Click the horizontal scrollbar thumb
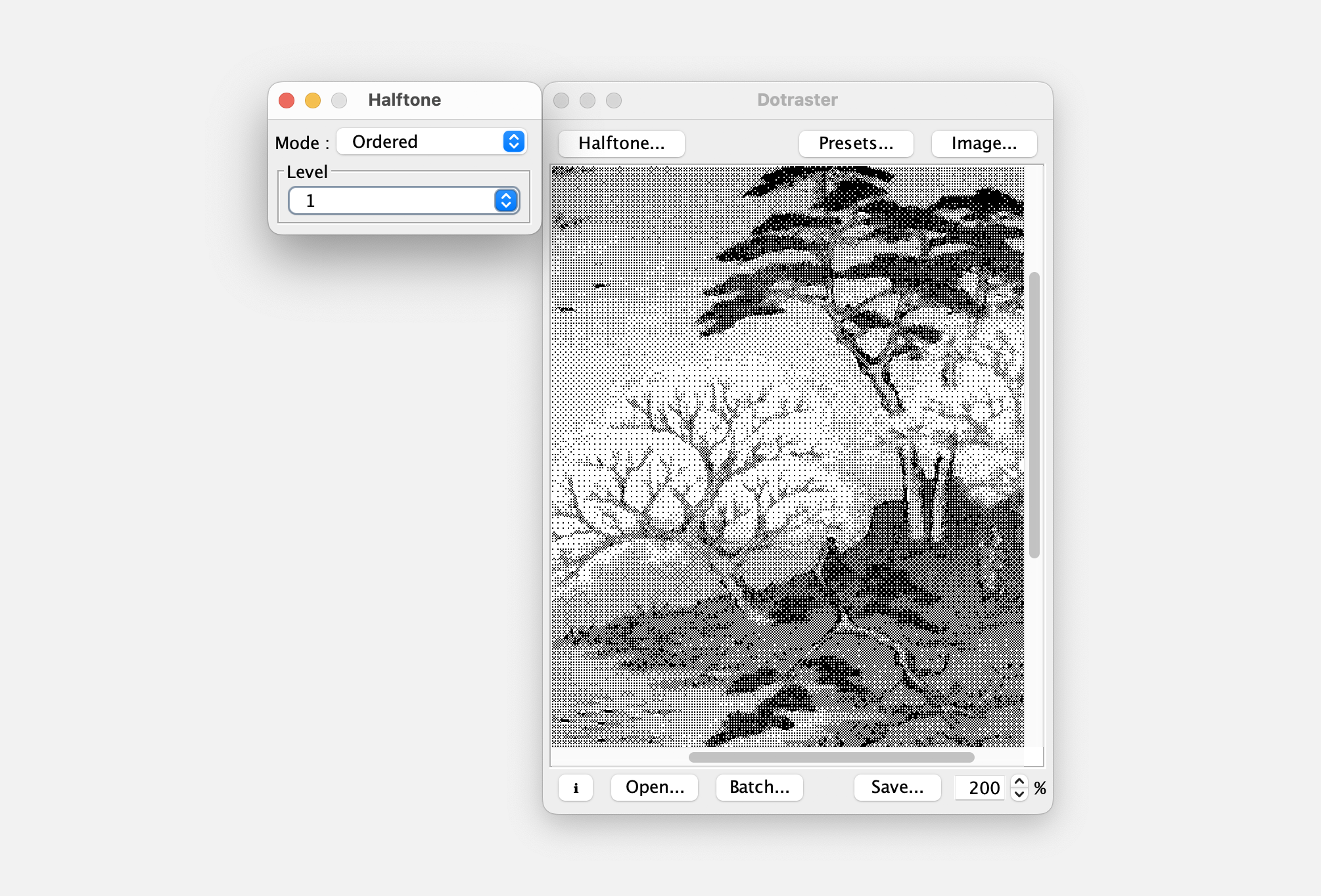The height and width of the screenshot is (896, 1321). (831, 757)
